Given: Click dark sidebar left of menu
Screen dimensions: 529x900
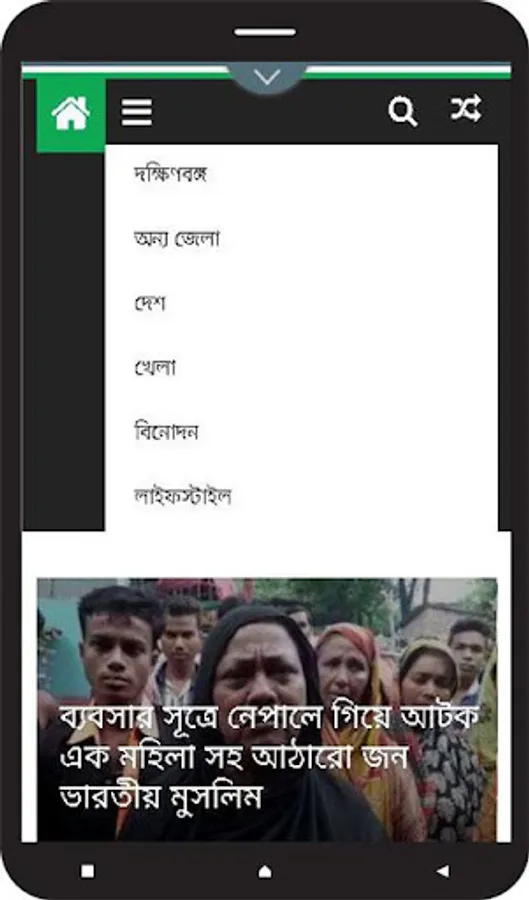Looking at the screenshot, I should click(63, 342).
